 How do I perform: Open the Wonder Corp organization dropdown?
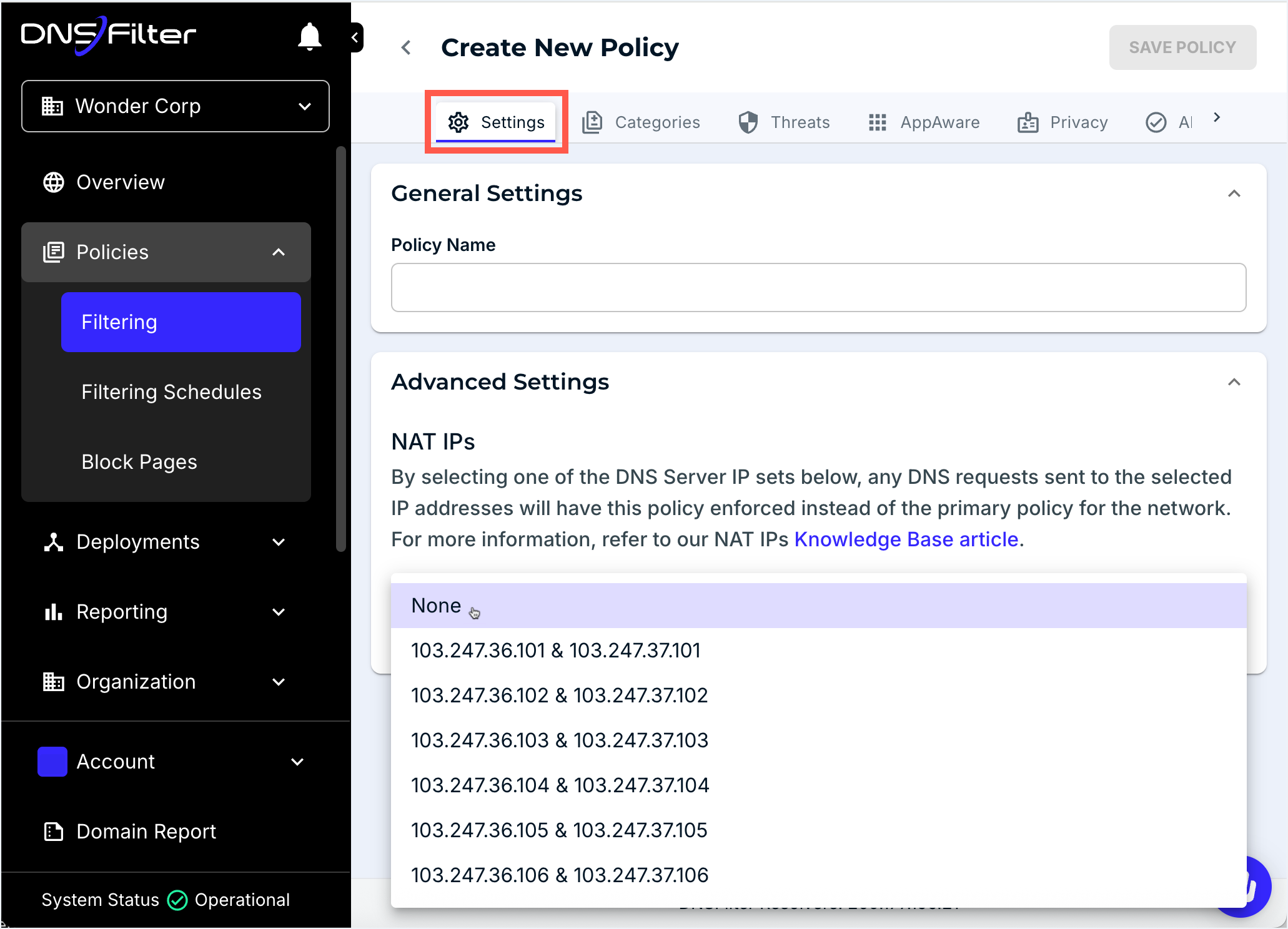coord(176,106)
